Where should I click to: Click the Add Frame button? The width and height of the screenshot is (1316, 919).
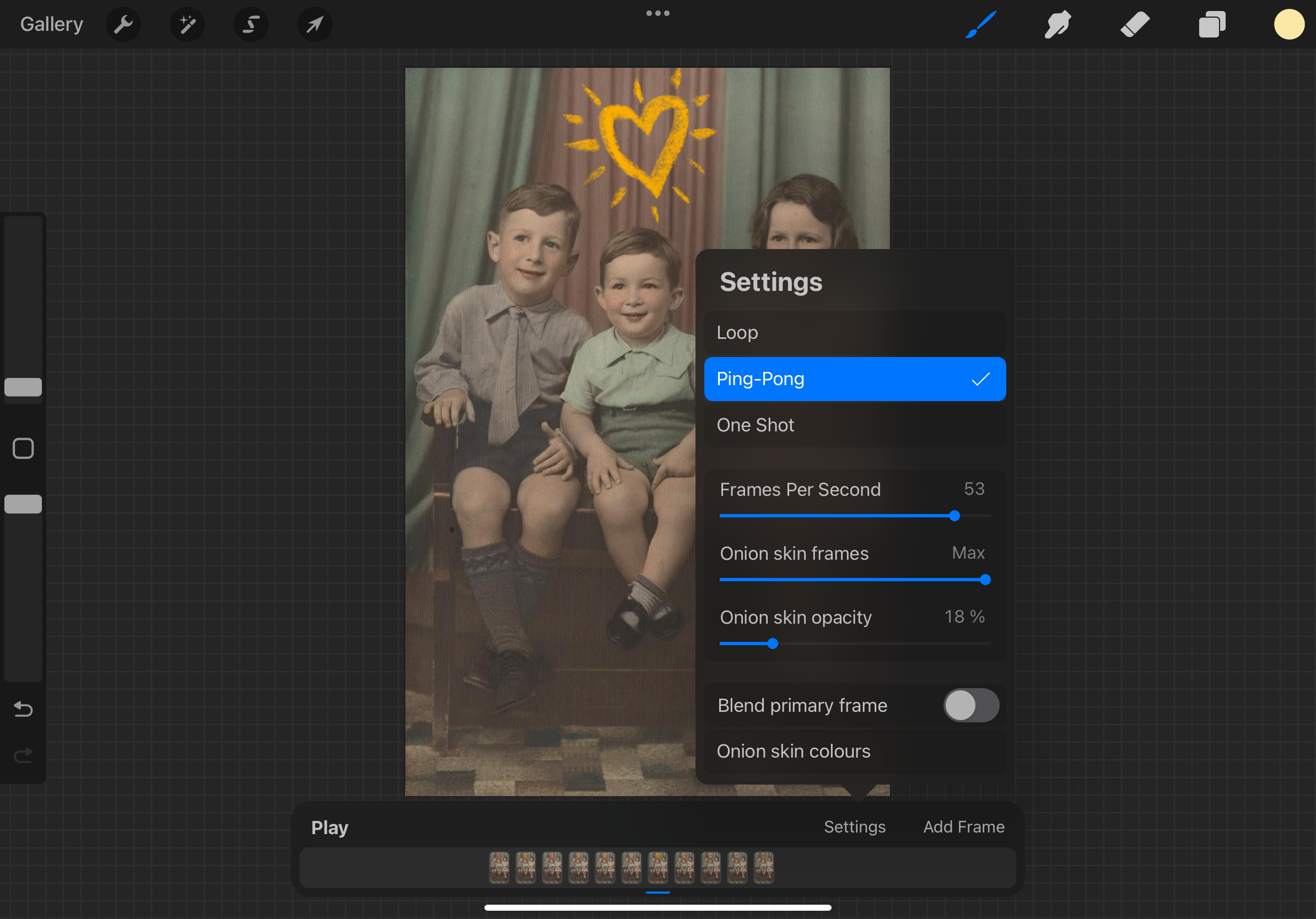pyautogui.click(x=963, y=827)
